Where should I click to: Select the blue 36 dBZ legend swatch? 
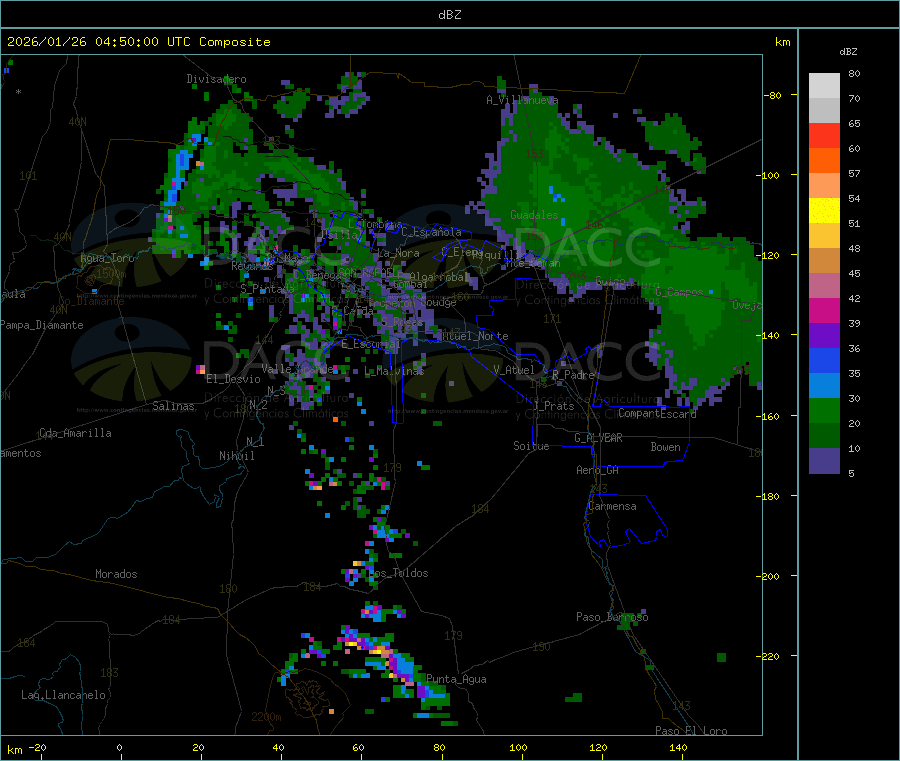[x=824, y=360]
